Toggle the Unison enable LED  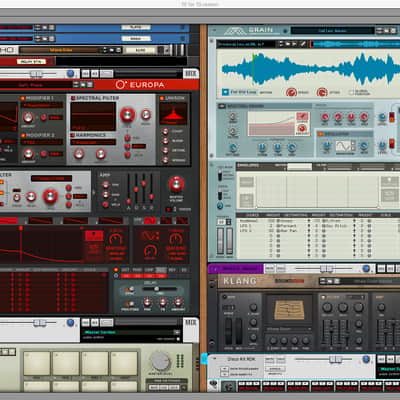click(162, 98)
